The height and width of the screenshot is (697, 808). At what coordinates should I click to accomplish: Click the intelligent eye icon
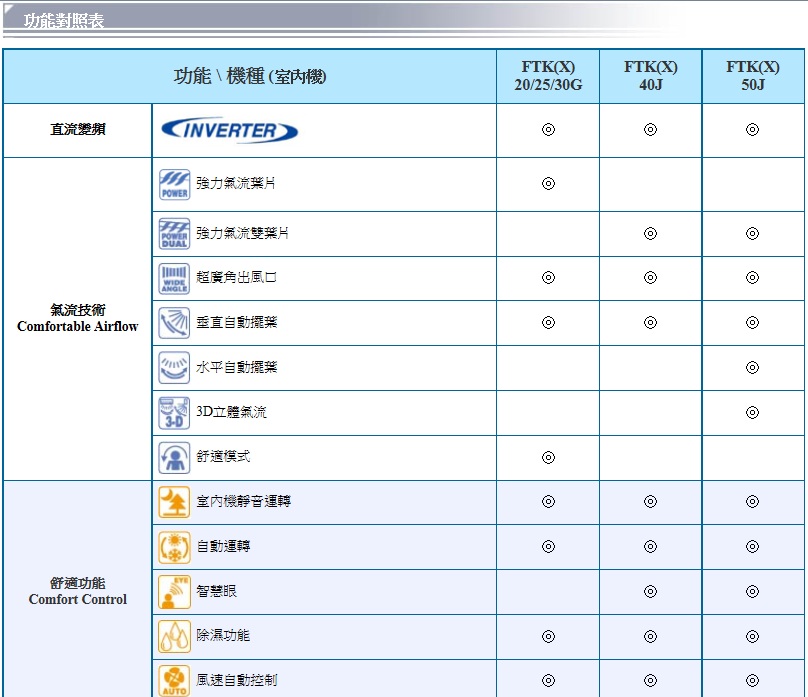174,592
